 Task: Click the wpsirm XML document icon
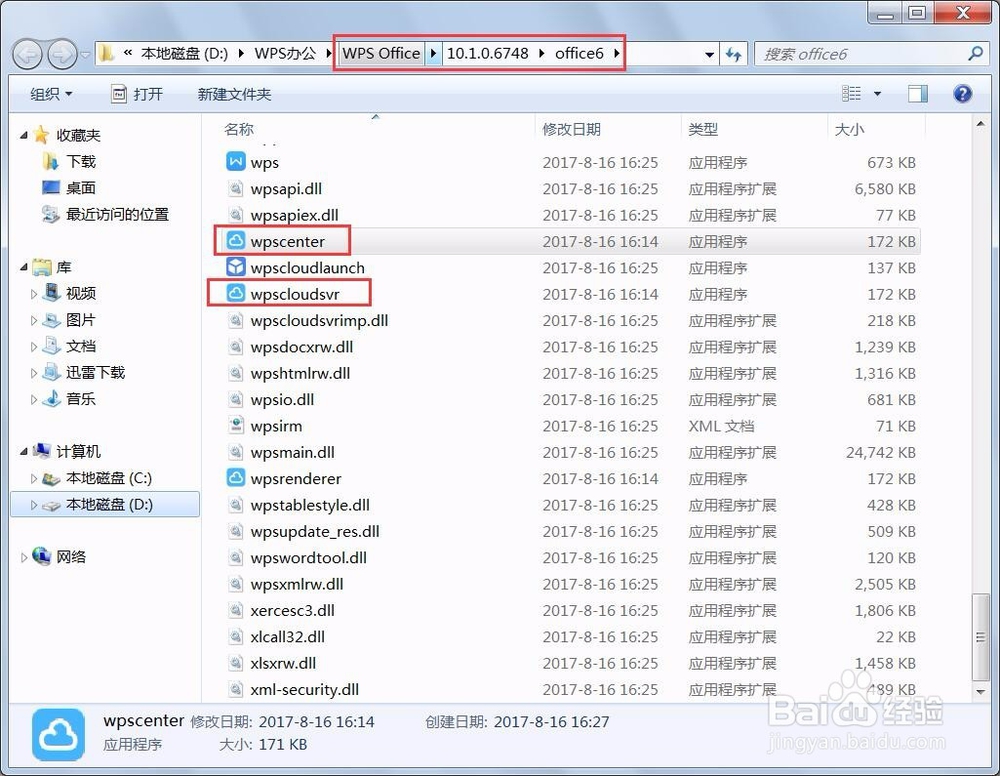235,425
